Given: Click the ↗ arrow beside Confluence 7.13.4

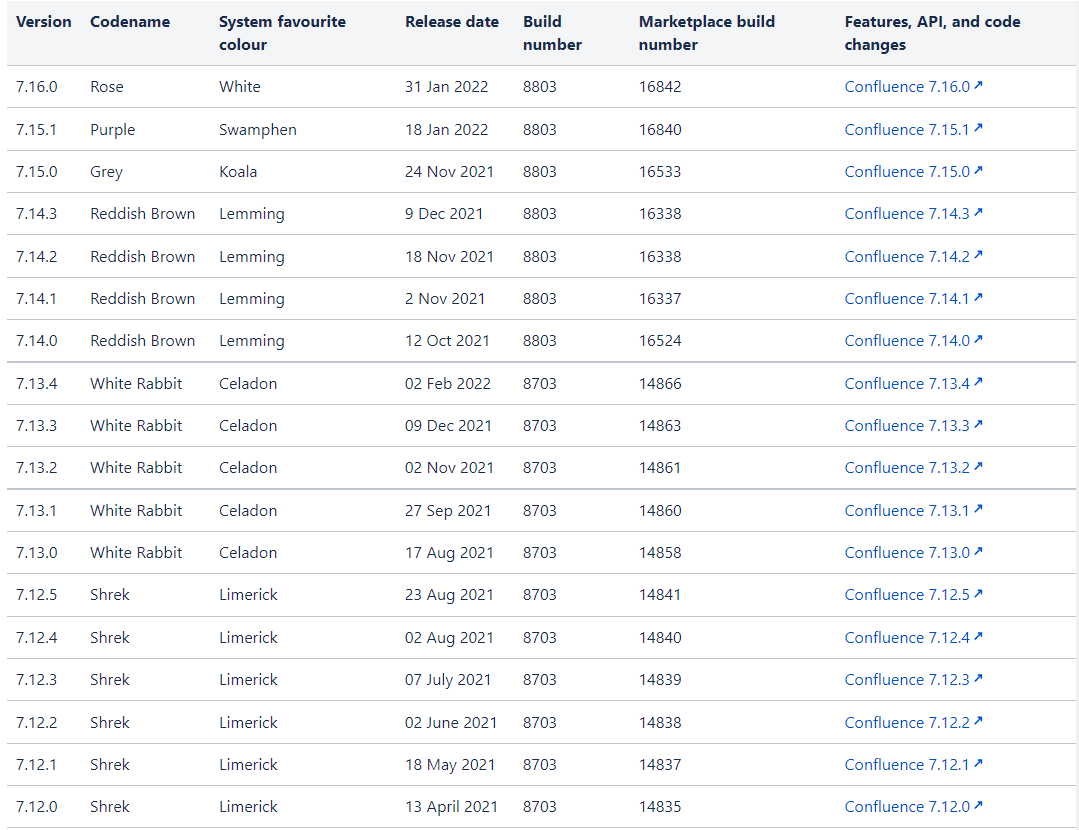Looking at the screenshot, I should (x=979, y=383).
